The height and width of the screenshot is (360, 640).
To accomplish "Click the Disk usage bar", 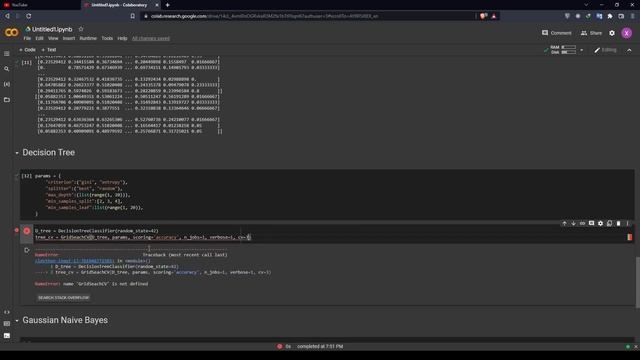I will [569, 52].
